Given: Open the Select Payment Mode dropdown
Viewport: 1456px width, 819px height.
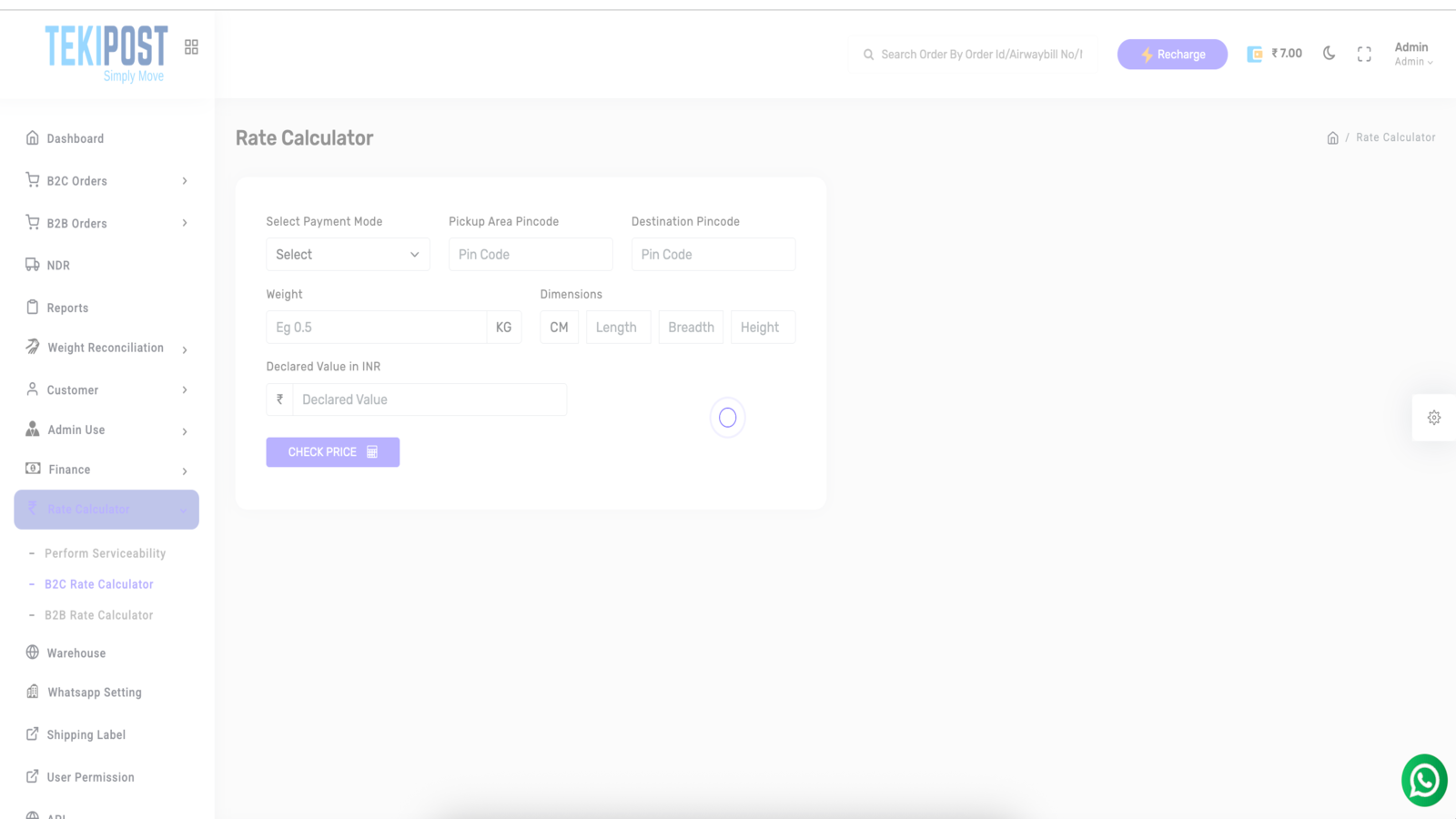Looking at the screenshot, I should 348,254.
